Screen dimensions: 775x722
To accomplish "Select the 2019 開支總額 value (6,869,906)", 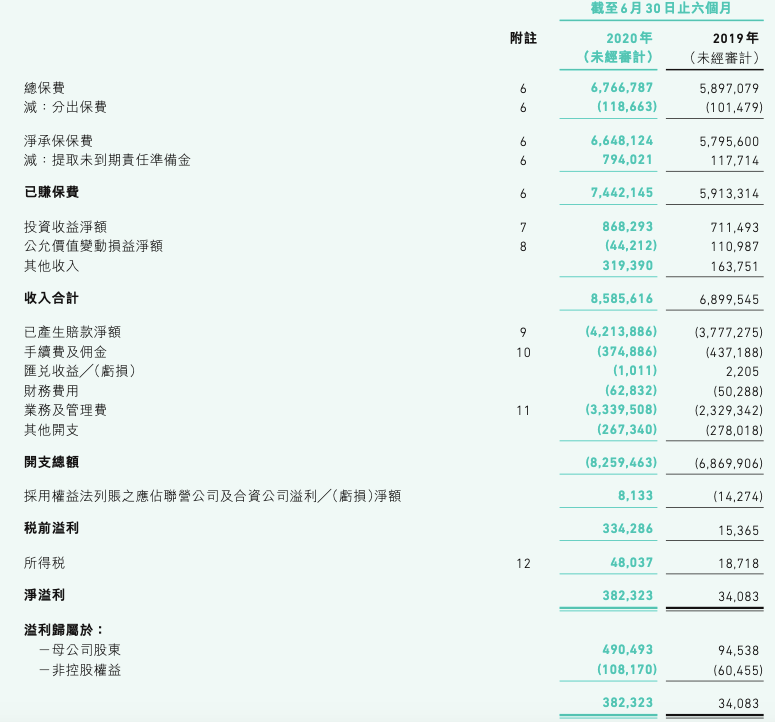I will click(728, 463).
